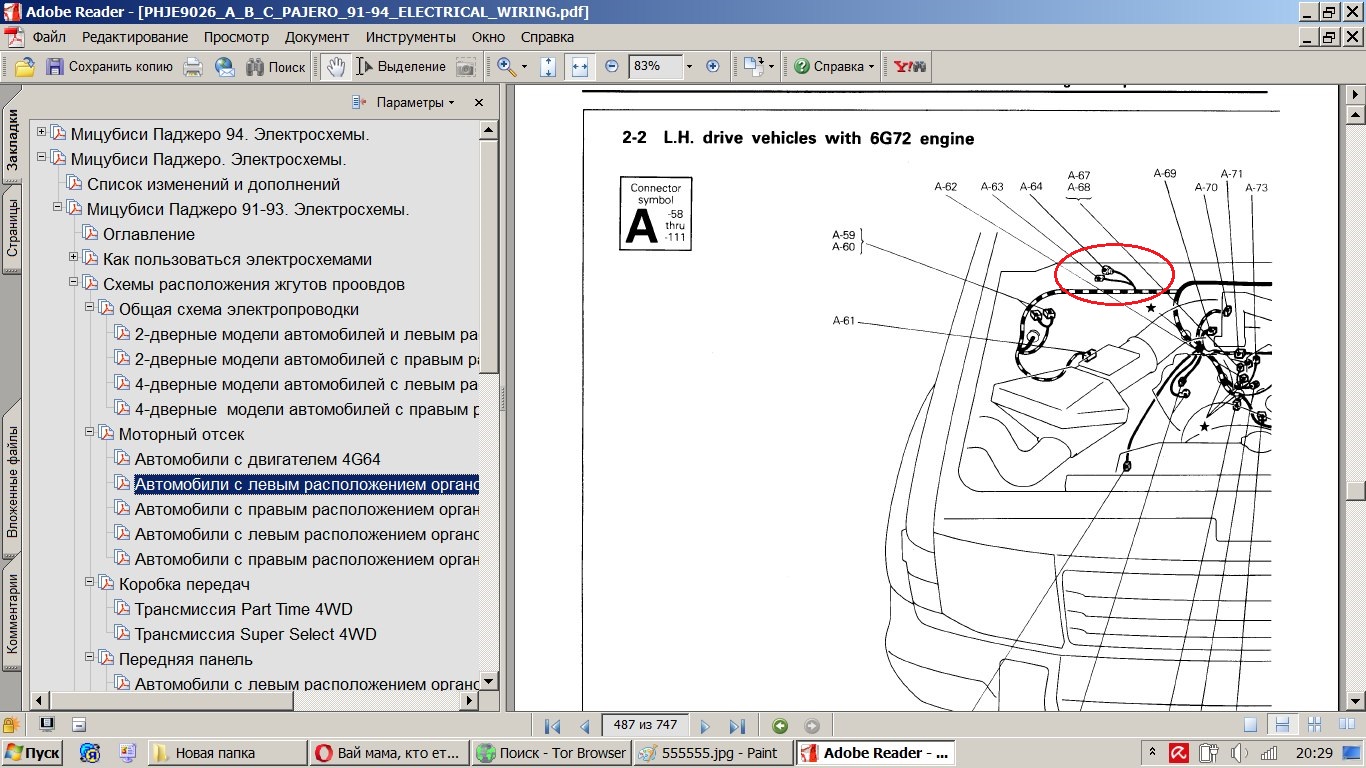Collapse the Моторный отсек bookmark branch

point(90,433)
